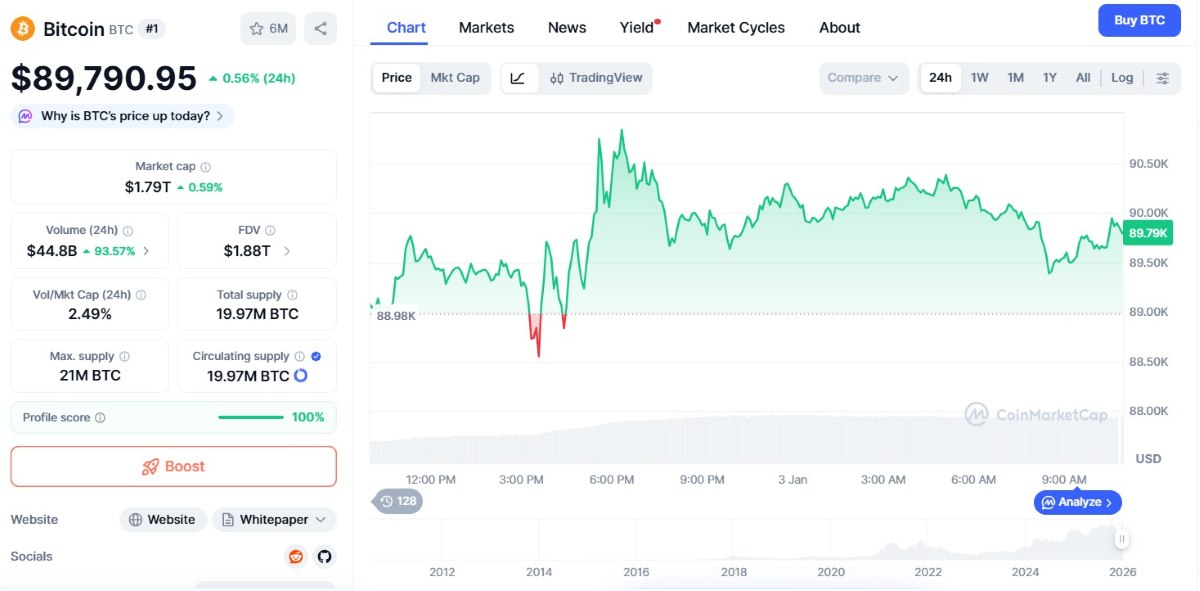
Task: Switch to TradingView chart mode
Action: tap(596, 78)
